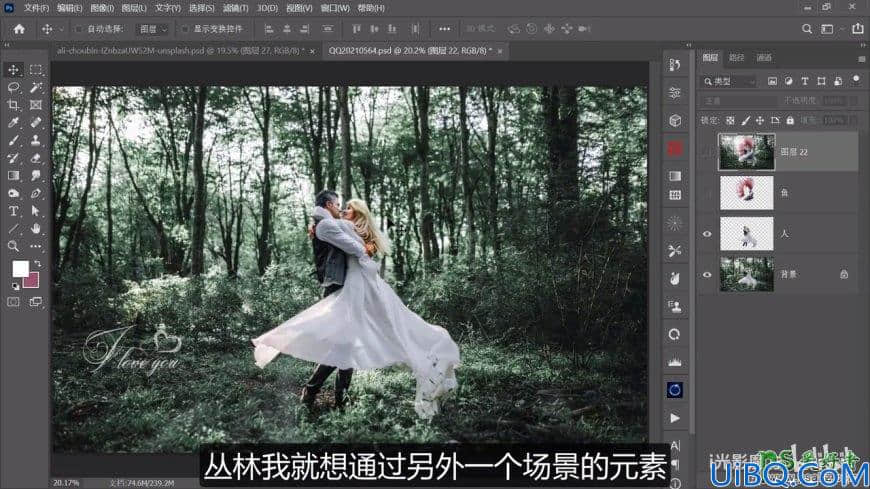Viewport: 870px width, 489px height.
Task: Enable show transform controls checkbox
Action: 185,29
